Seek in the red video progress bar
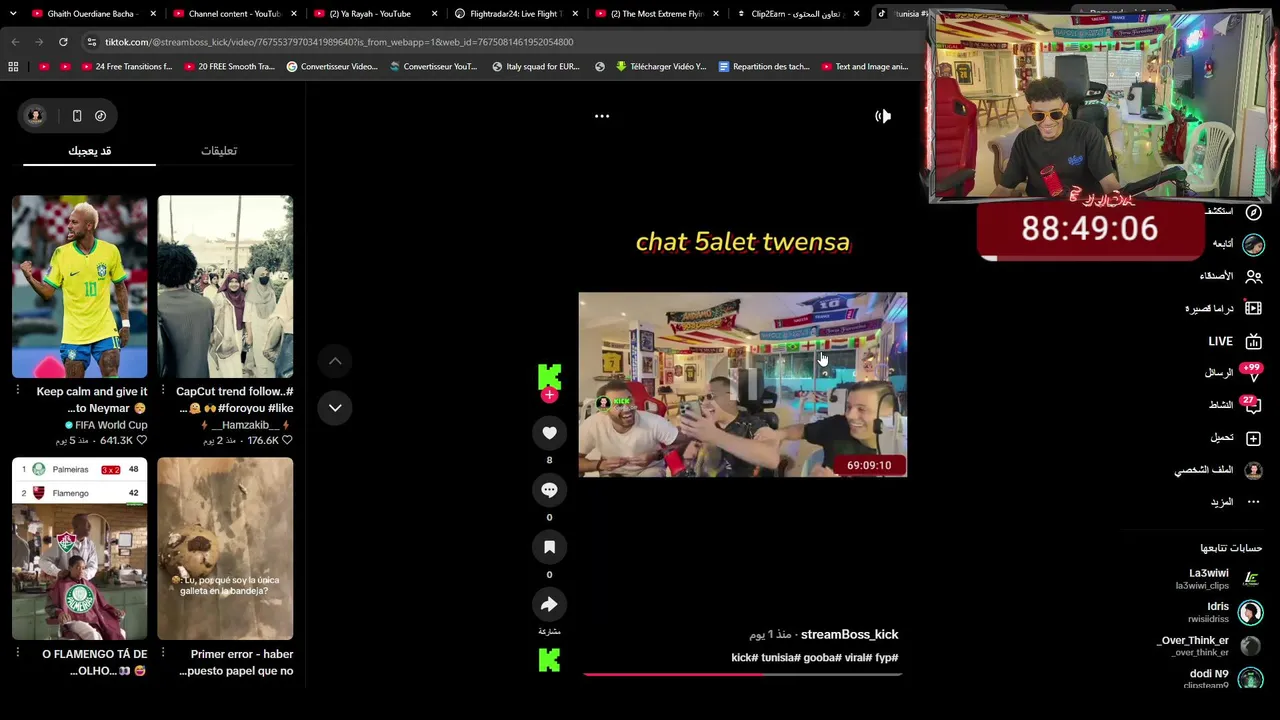Image resolution: width=1280 pixels, height=720 pixels. 743,674
